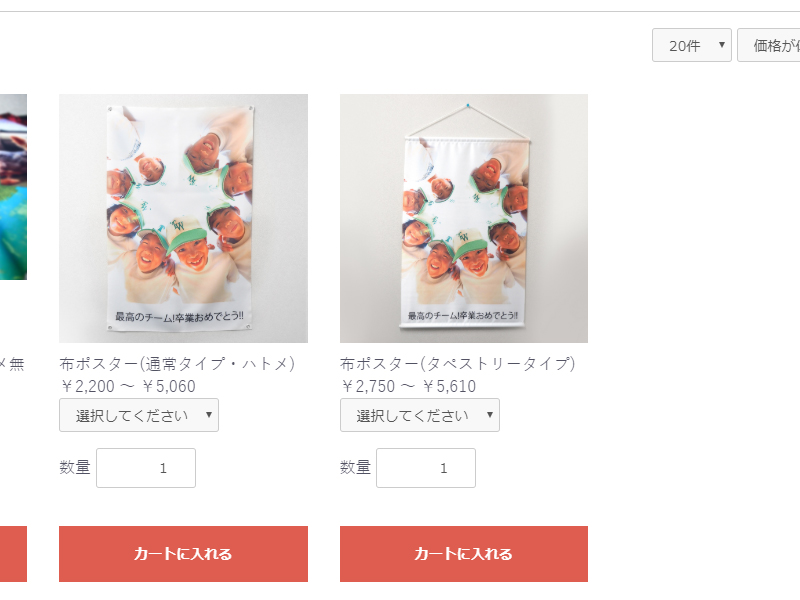Open the 布ポスター(タペストリータイプ) title link
Screen dimensions: 800x600
click(458, 364)
